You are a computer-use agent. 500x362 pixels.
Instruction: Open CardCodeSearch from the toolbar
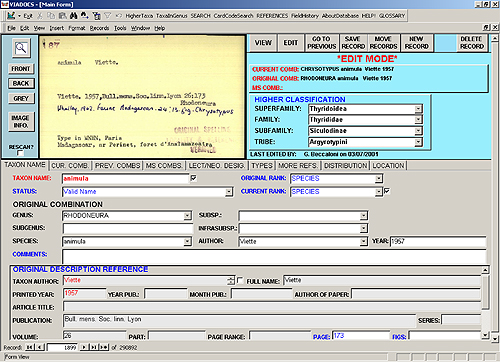(233, 16)
